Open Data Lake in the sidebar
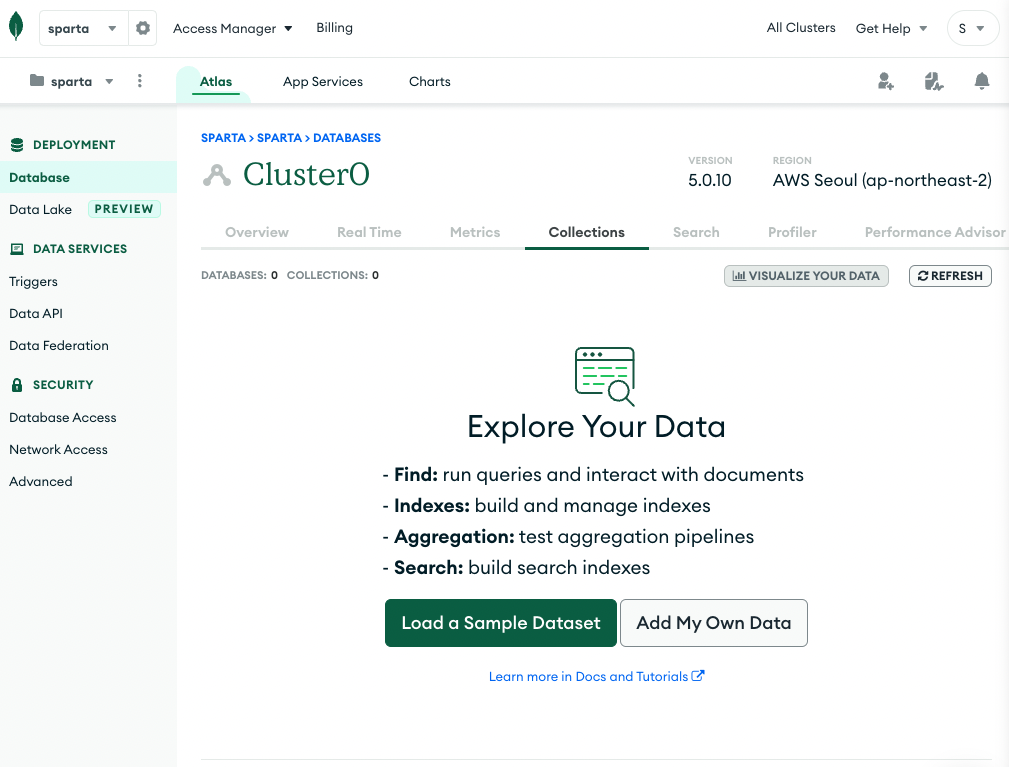The image size is (1009, 767). tap(41, 209)
